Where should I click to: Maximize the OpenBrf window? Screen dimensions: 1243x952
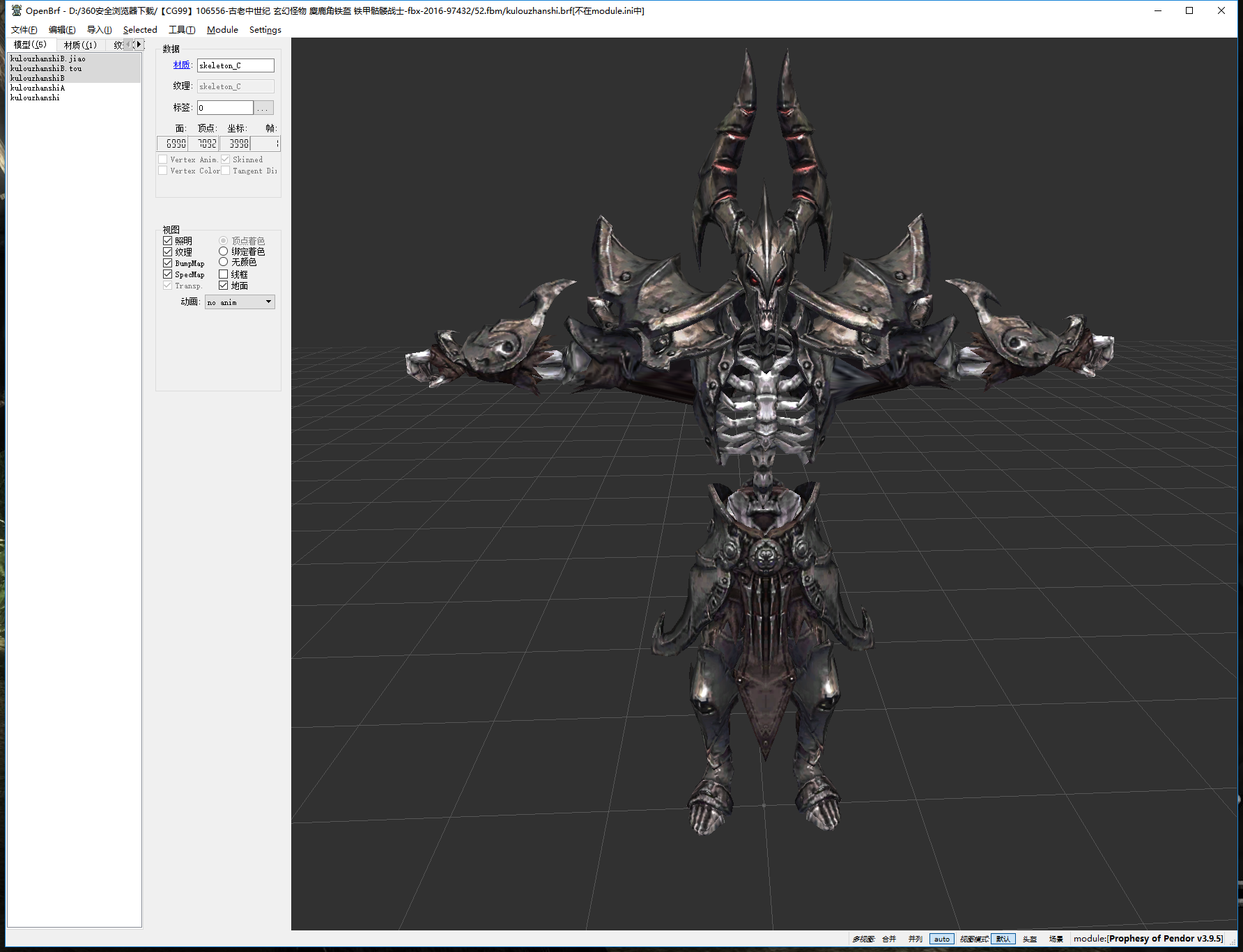pos(1189,10)
